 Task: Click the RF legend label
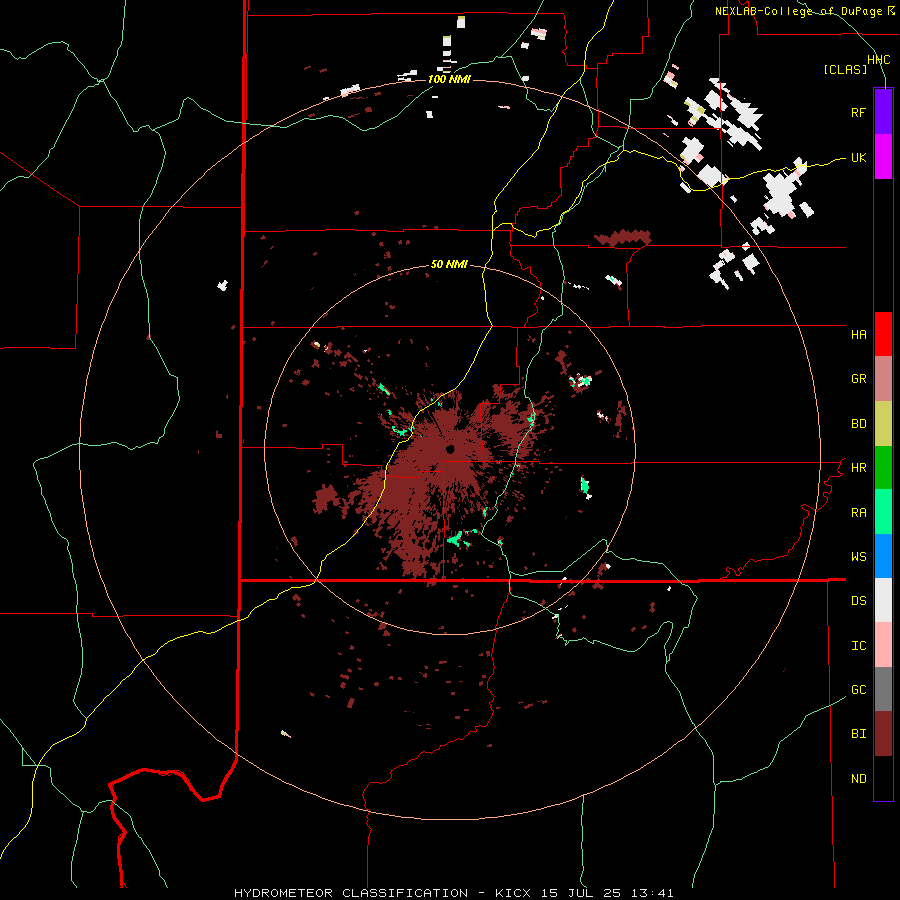(858, 112)
